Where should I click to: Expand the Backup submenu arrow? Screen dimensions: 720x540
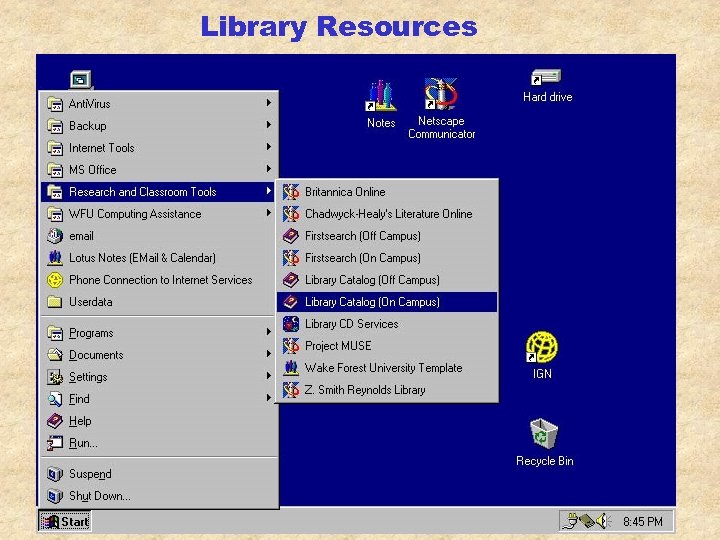click(269, 125)
